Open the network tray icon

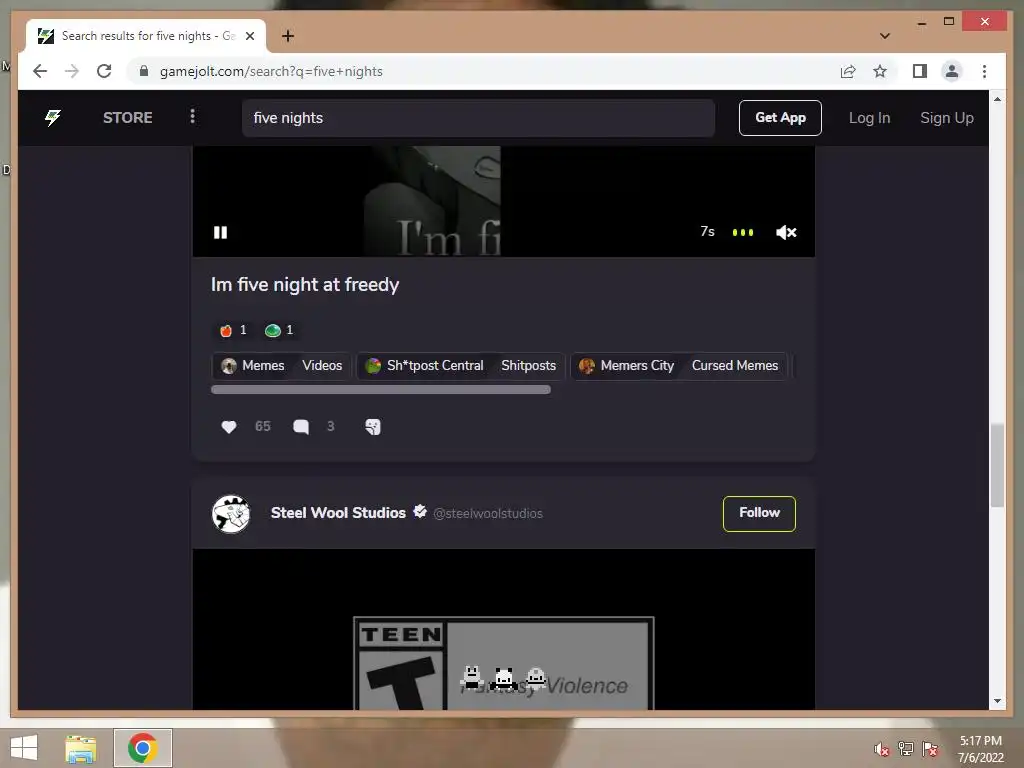pos(905,748)
